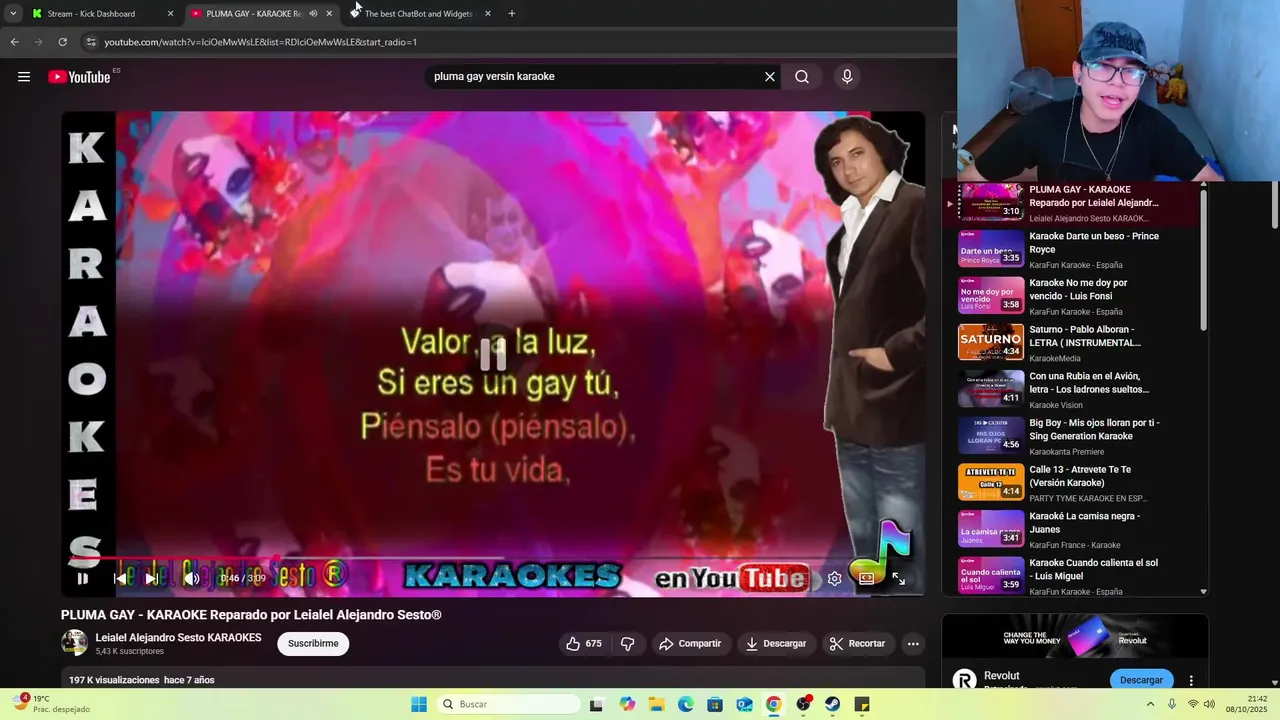The width and height of the screenshot is (1280, 720).
Task: Open the tab search dropdown arrow
Action: pyautogui.click(x=13, y=14)
